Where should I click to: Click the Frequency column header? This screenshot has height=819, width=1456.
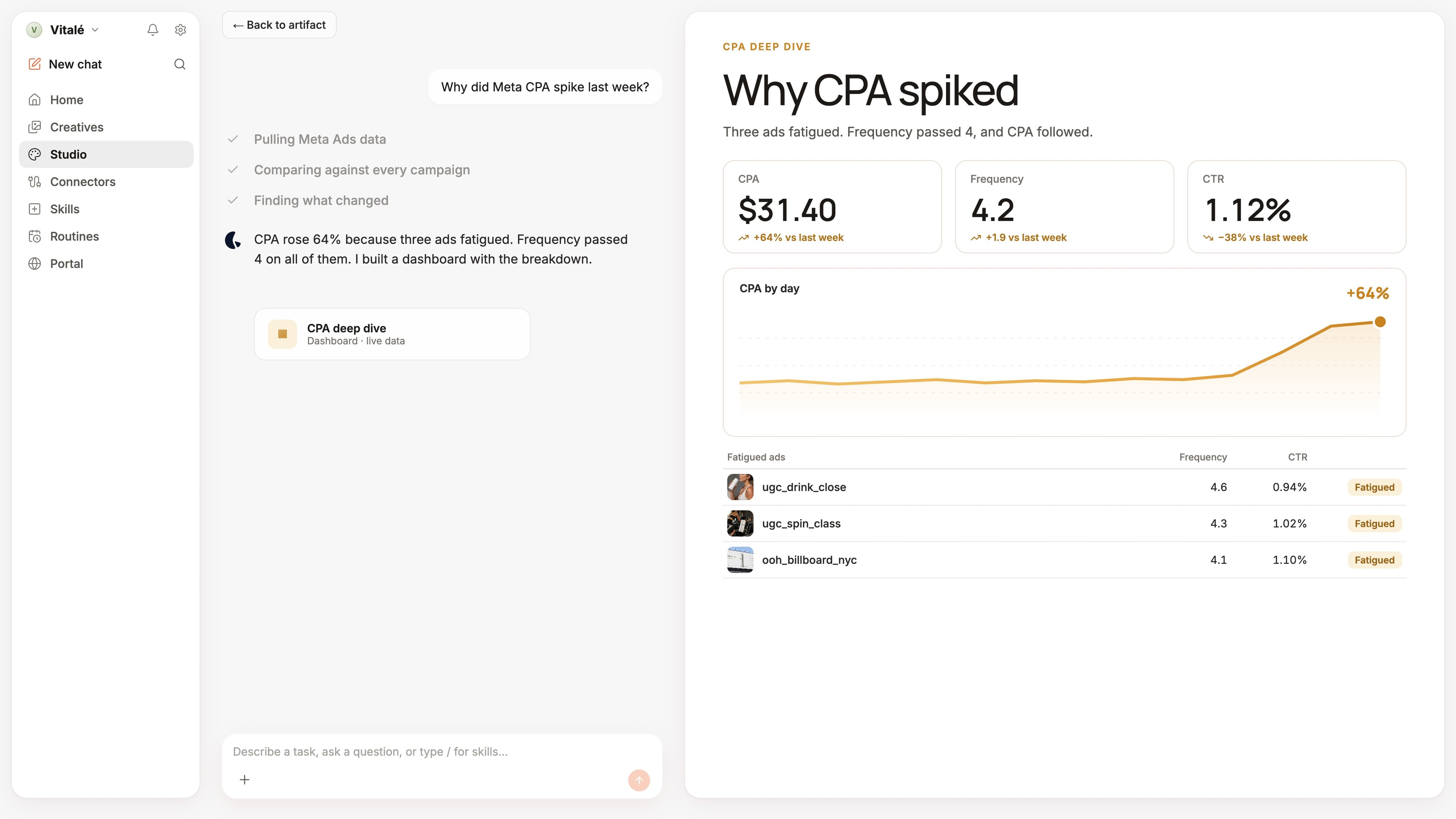(x=1203, y=457)
